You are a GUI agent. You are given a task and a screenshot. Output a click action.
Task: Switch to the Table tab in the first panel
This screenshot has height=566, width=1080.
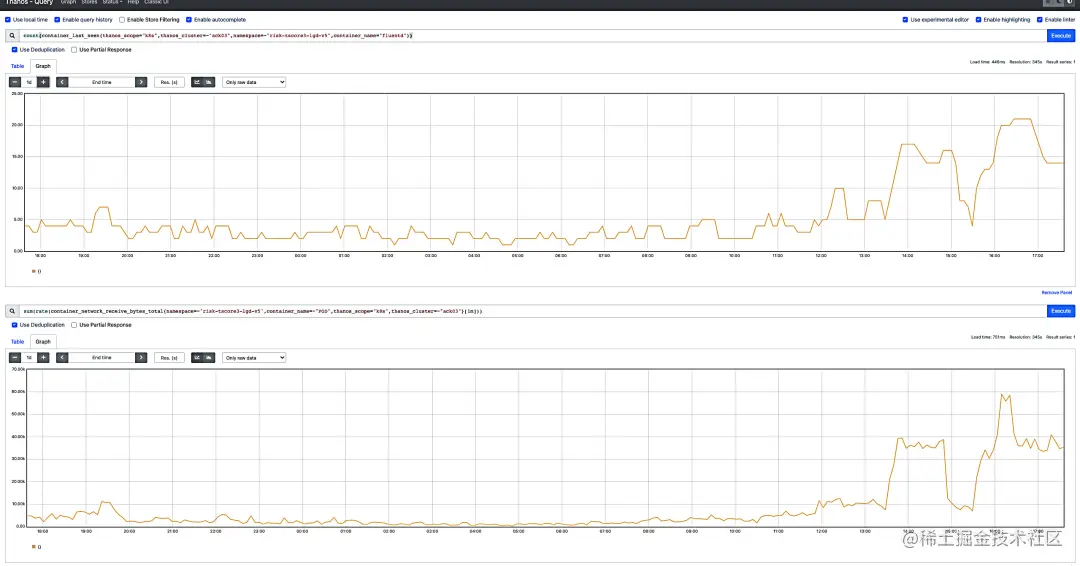pyautogui.click(x=17, y=66)
